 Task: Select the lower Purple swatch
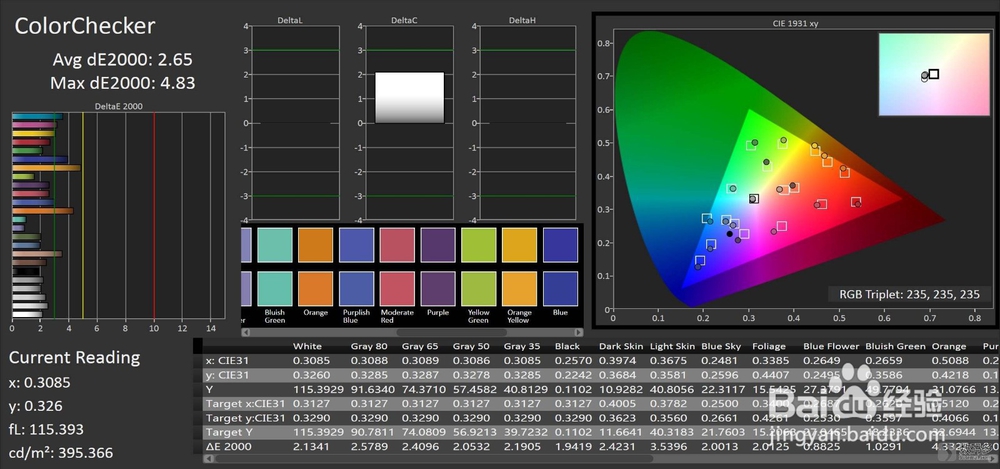point(438,288)
